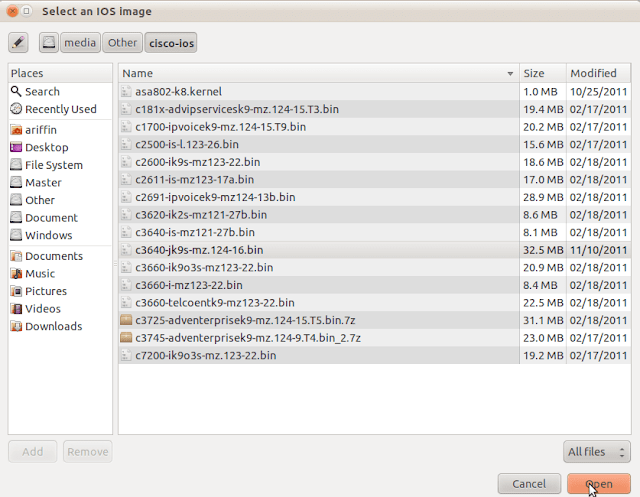Click the Videos folder icon
Viewport: 640px width, 497px height.
point(16,308)
